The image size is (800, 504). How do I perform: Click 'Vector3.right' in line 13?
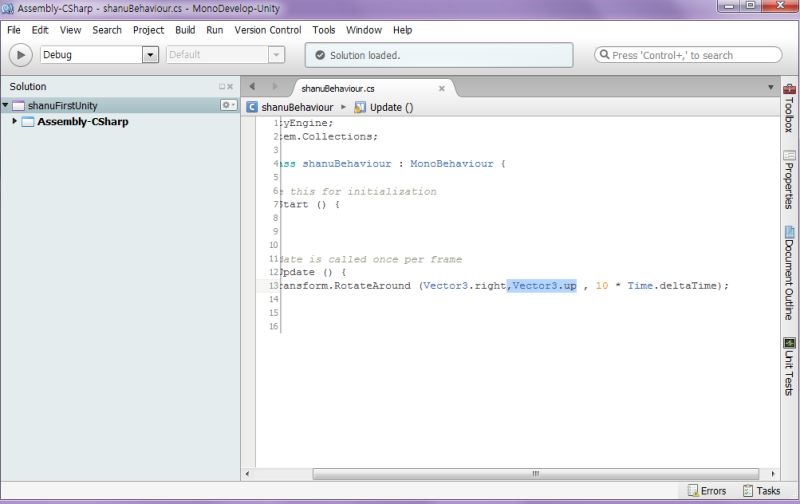464,286
